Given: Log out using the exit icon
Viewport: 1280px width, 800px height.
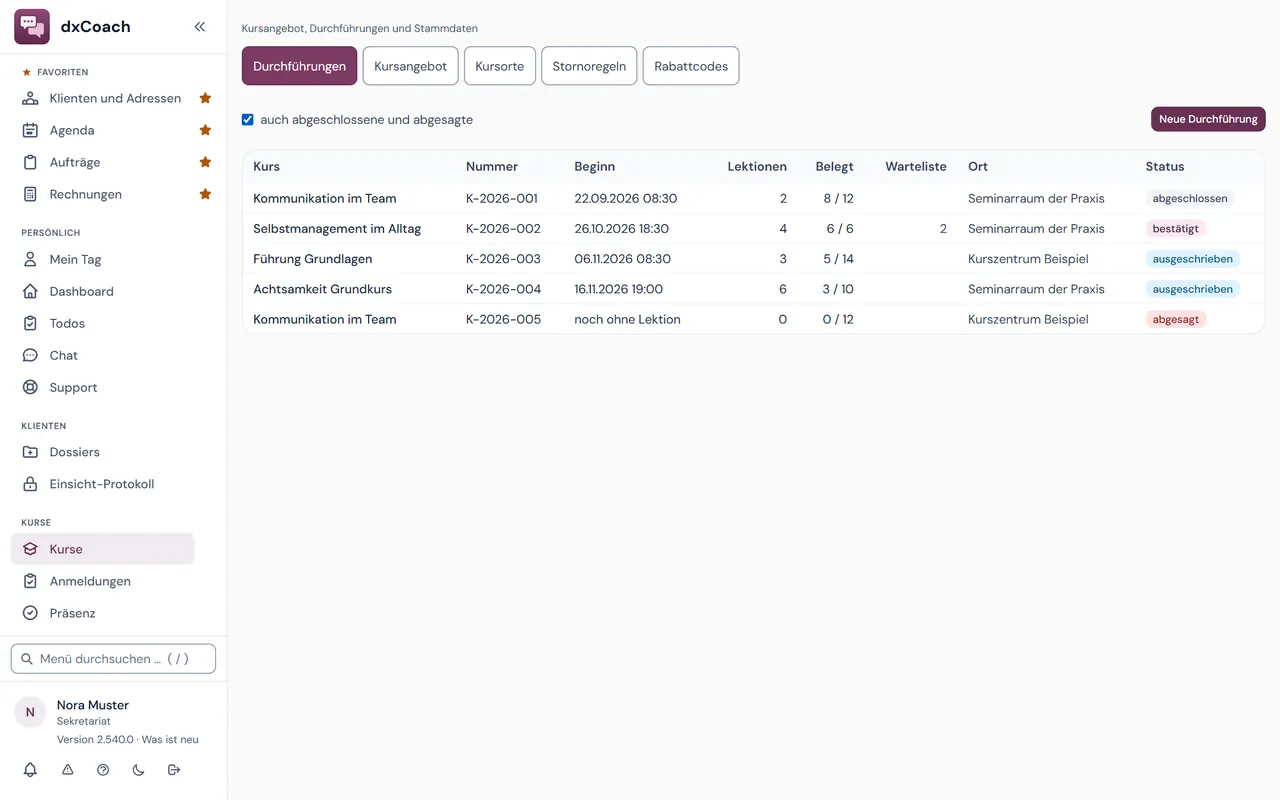Looking at the screenshot, I should [x=174, y=770].
